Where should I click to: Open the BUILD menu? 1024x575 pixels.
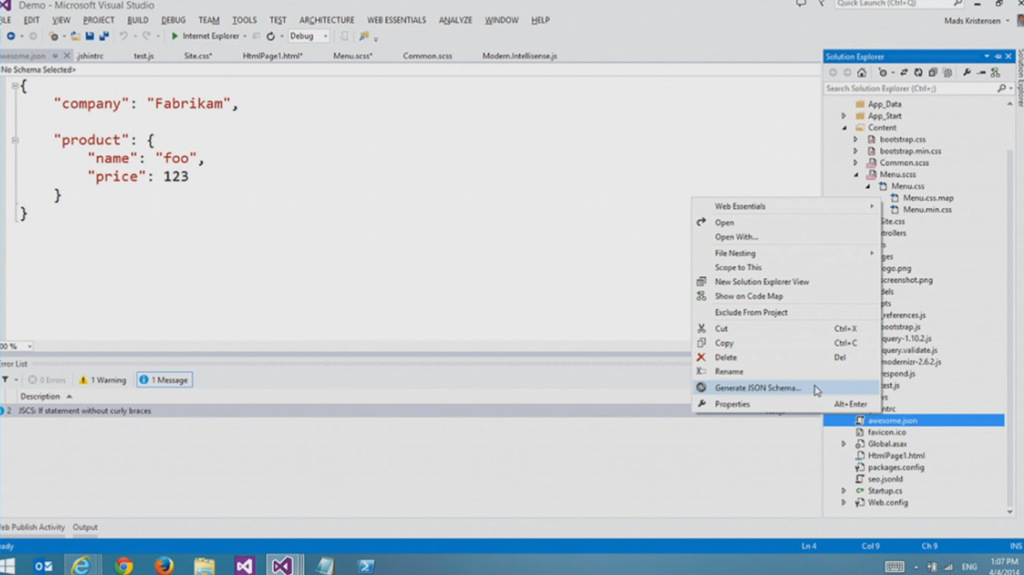tap(137, 20)
